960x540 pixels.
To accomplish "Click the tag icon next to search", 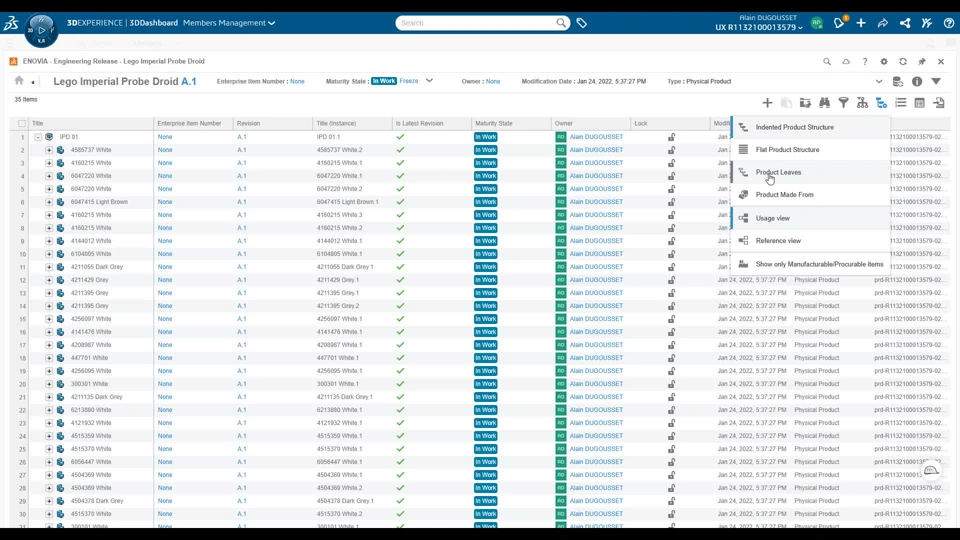I will pos(582,23).
